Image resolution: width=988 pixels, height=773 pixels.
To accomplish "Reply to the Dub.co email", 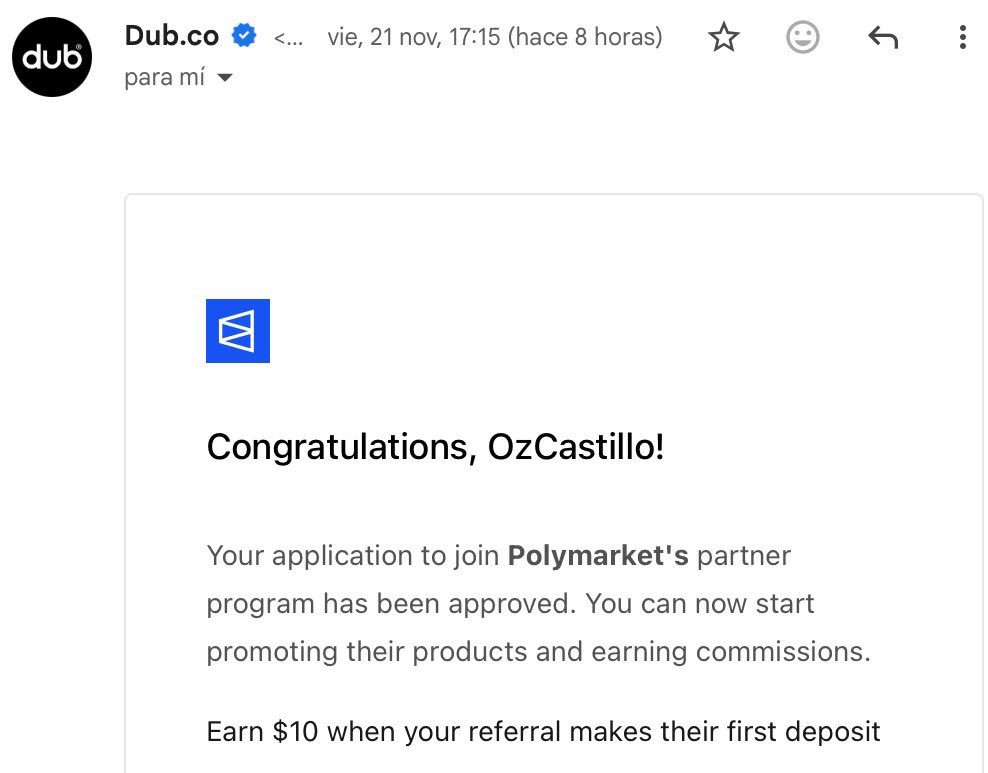I will click(882, 38).
